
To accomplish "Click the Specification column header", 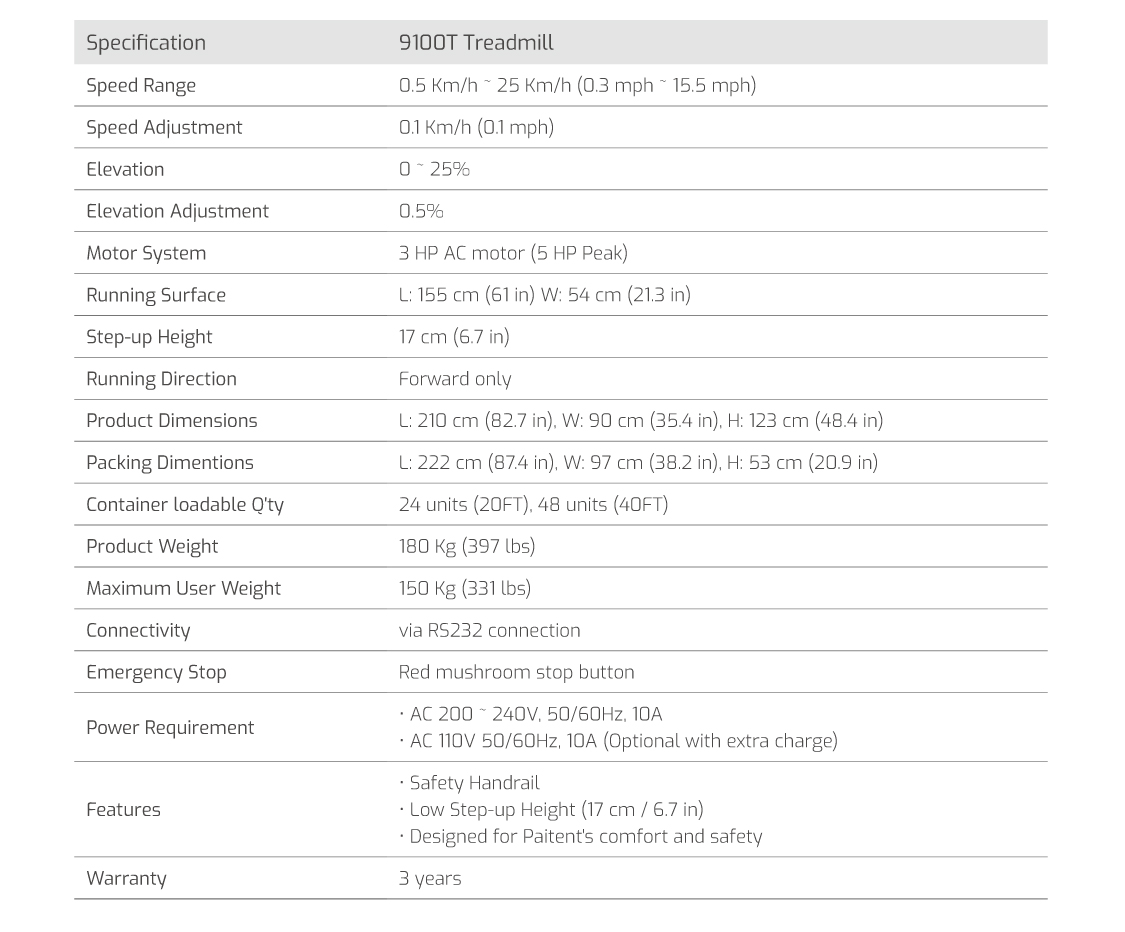I will (146, 43).
